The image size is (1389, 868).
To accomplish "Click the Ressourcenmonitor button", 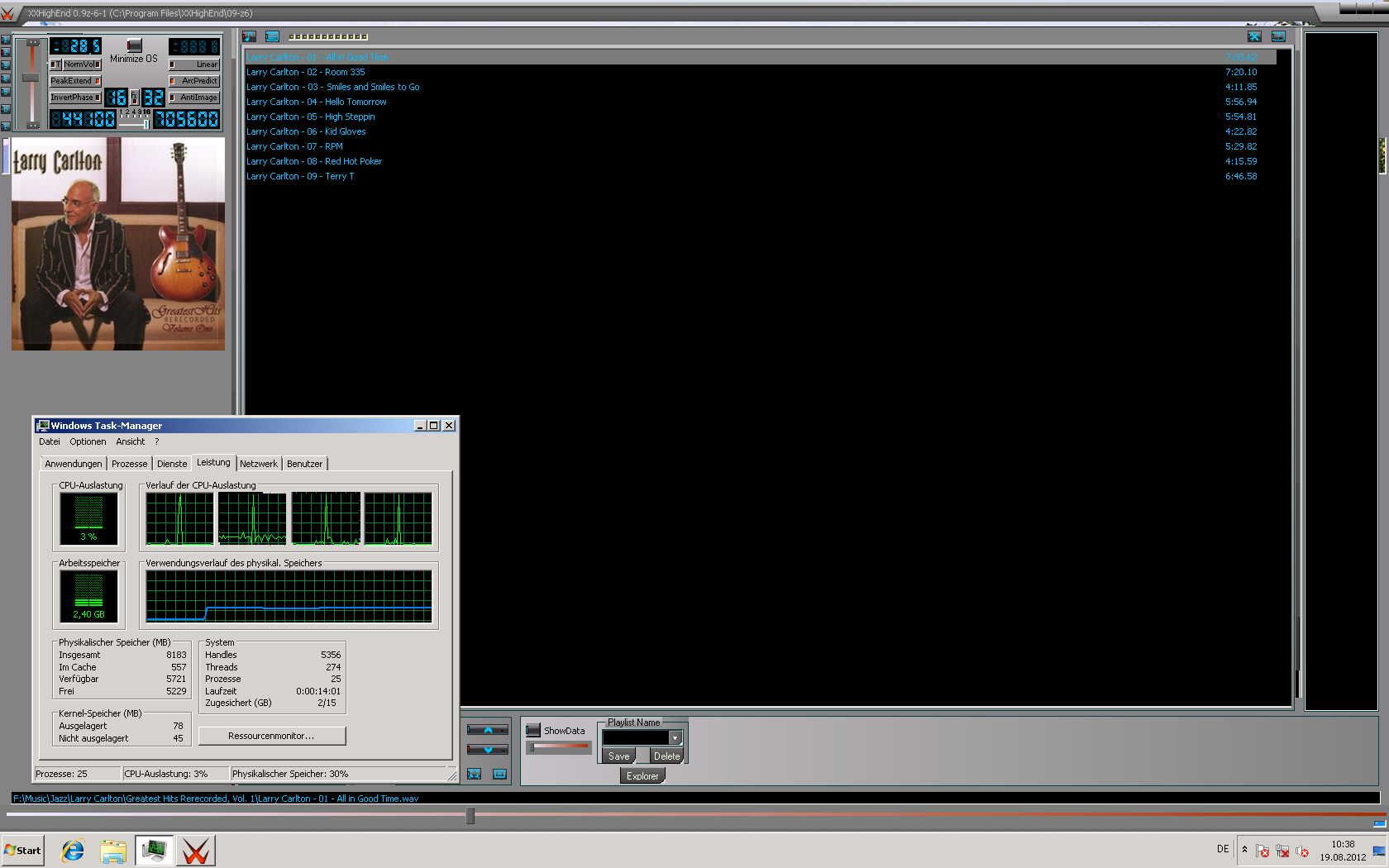I will click(x=271, y=736).
